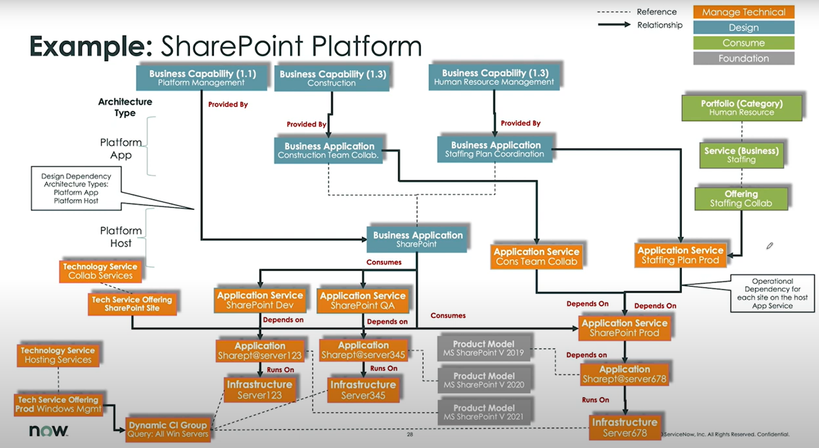Screen dimensions: 819x448
Task: Click Application Service Staffing Plan Prod box
Action: (x=681, y=255)
